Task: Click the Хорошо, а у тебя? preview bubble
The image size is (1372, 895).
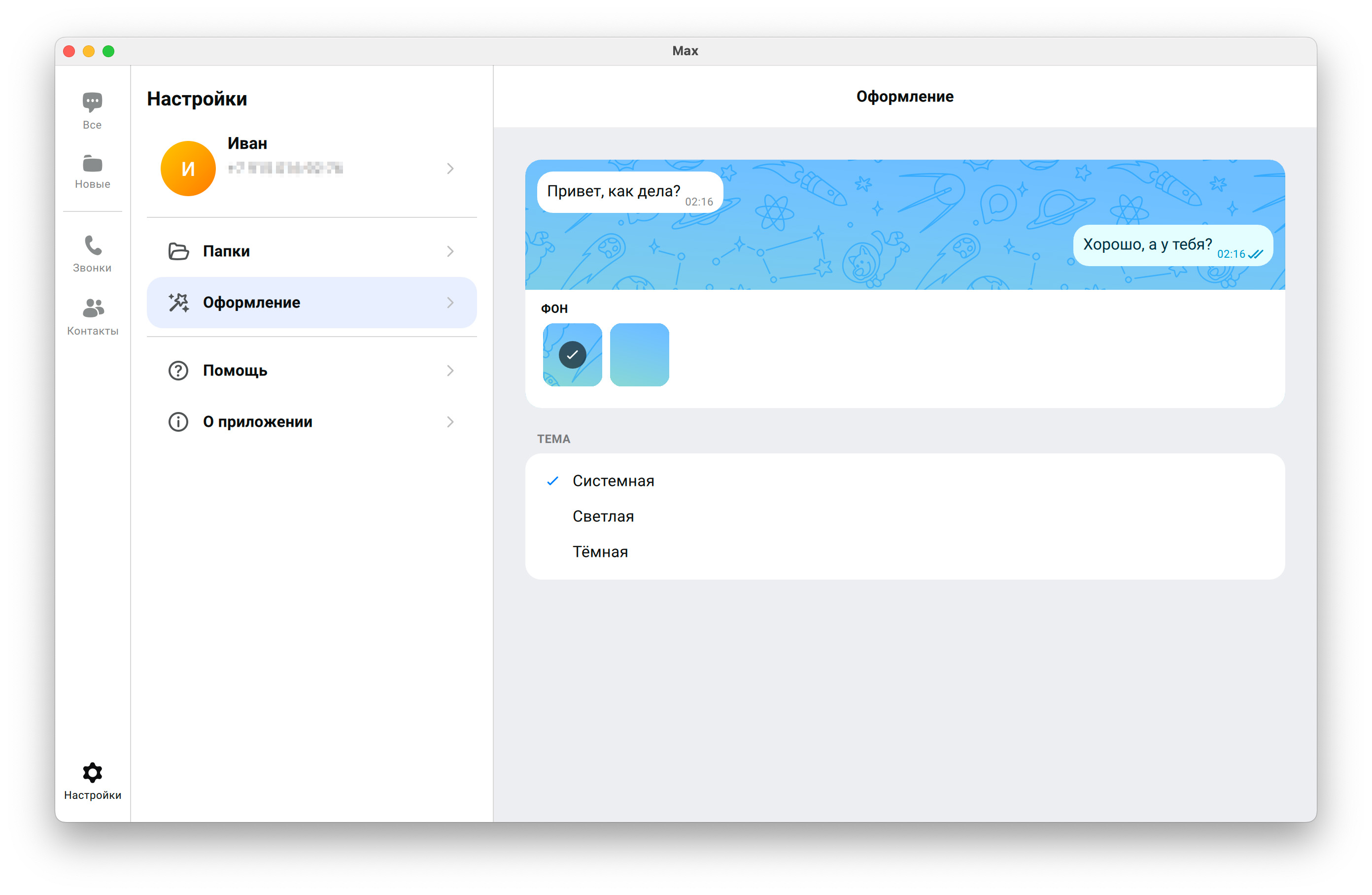Action: (1172, 245)
